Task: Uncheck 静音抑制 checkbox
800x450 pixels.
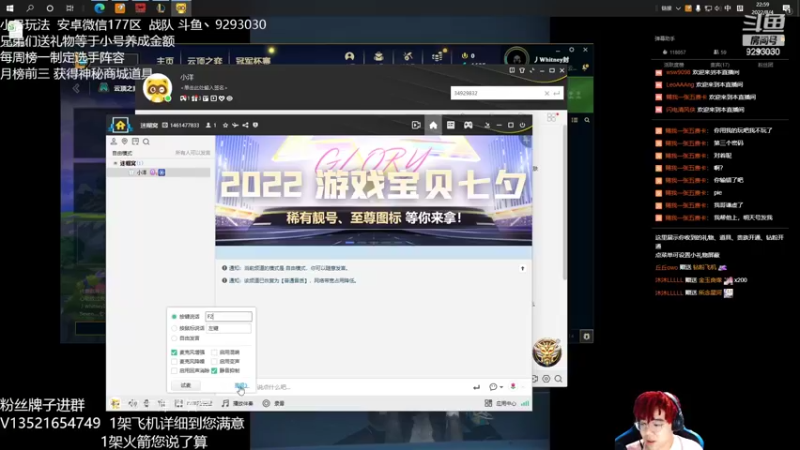Action: click(214, 371)
